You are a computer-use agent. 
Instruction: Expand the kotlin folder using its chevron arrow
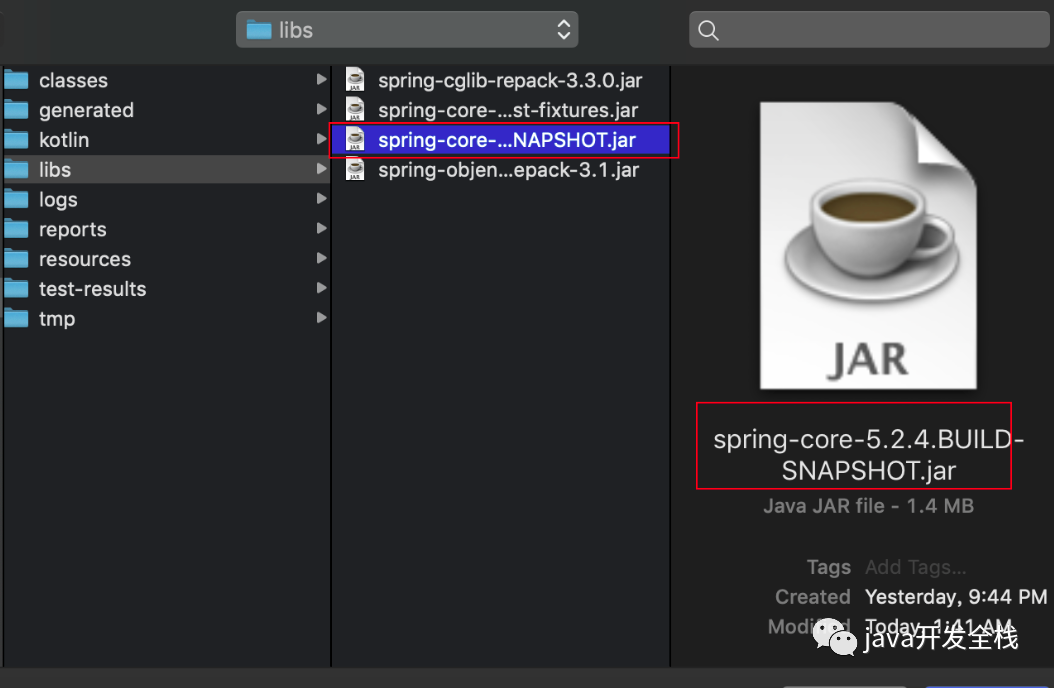(322, 139)
